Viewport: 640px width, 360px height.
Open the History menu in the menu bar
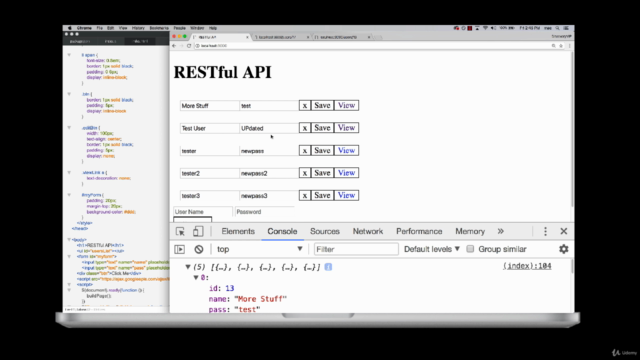tap(138, 28)
